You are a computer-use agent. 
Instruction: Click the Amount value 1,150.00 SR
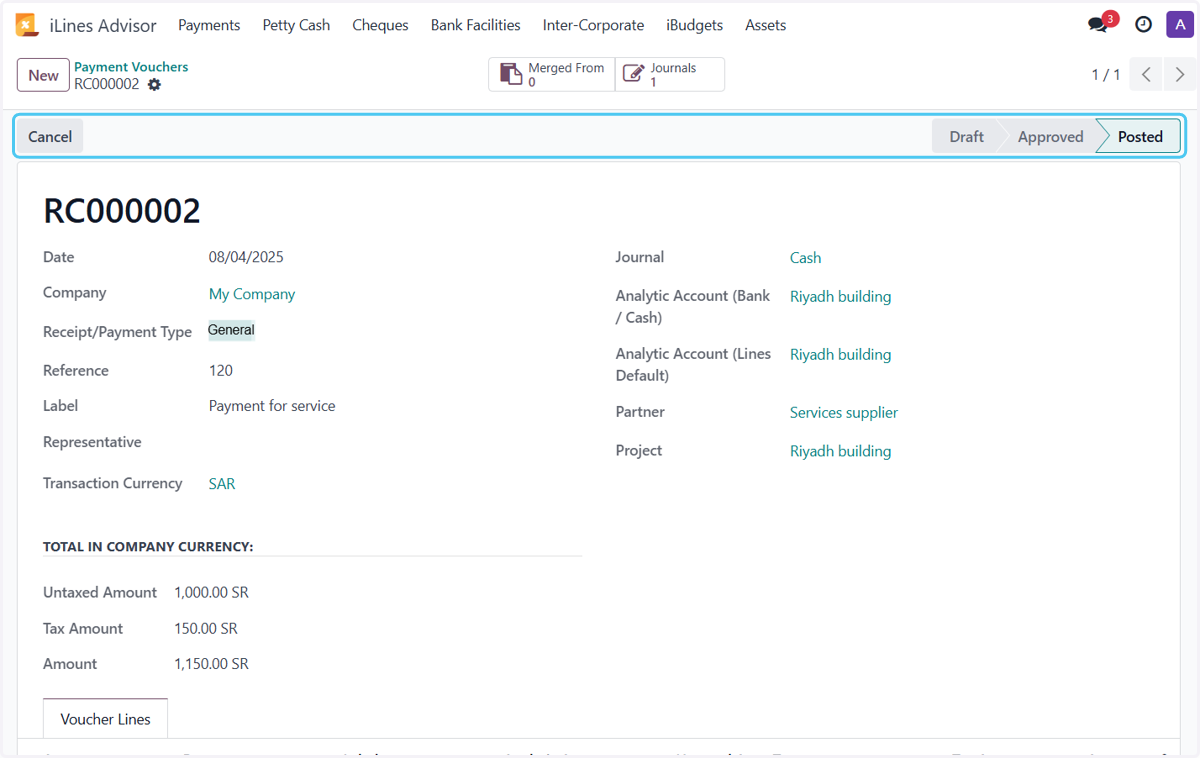point(211,664)
